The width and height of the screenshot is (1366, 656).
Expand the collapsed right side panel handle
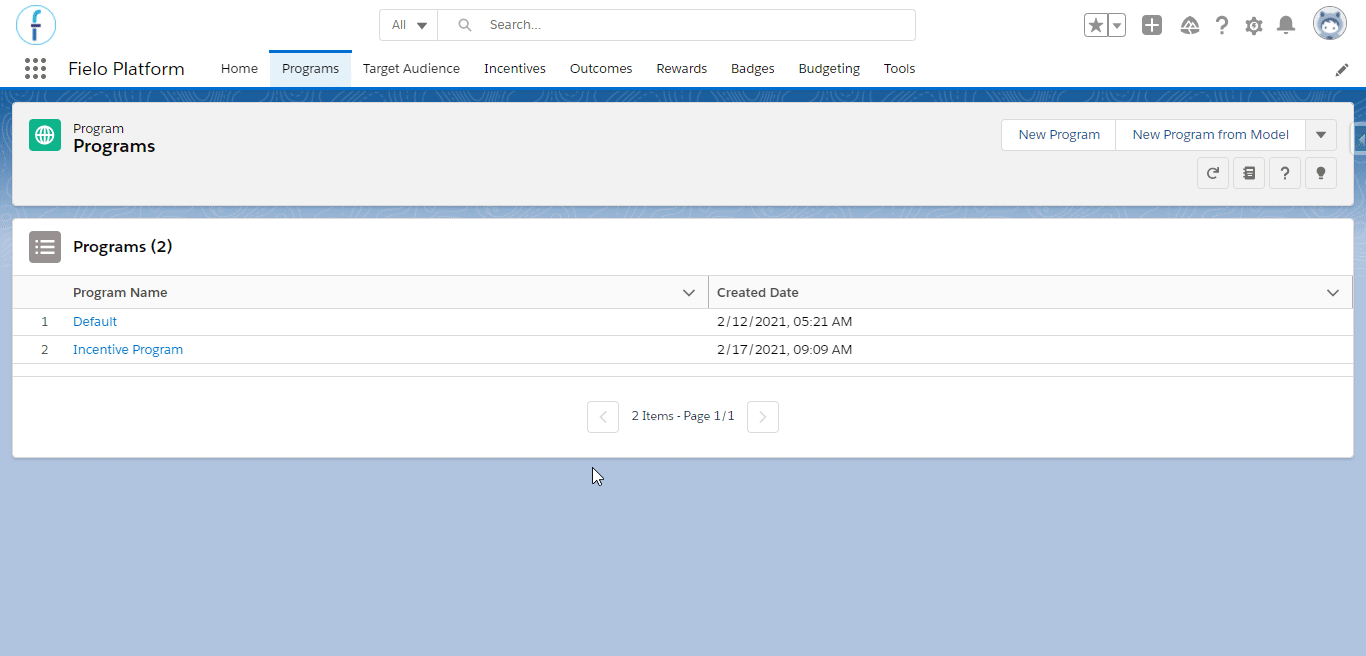point(1359,140)
